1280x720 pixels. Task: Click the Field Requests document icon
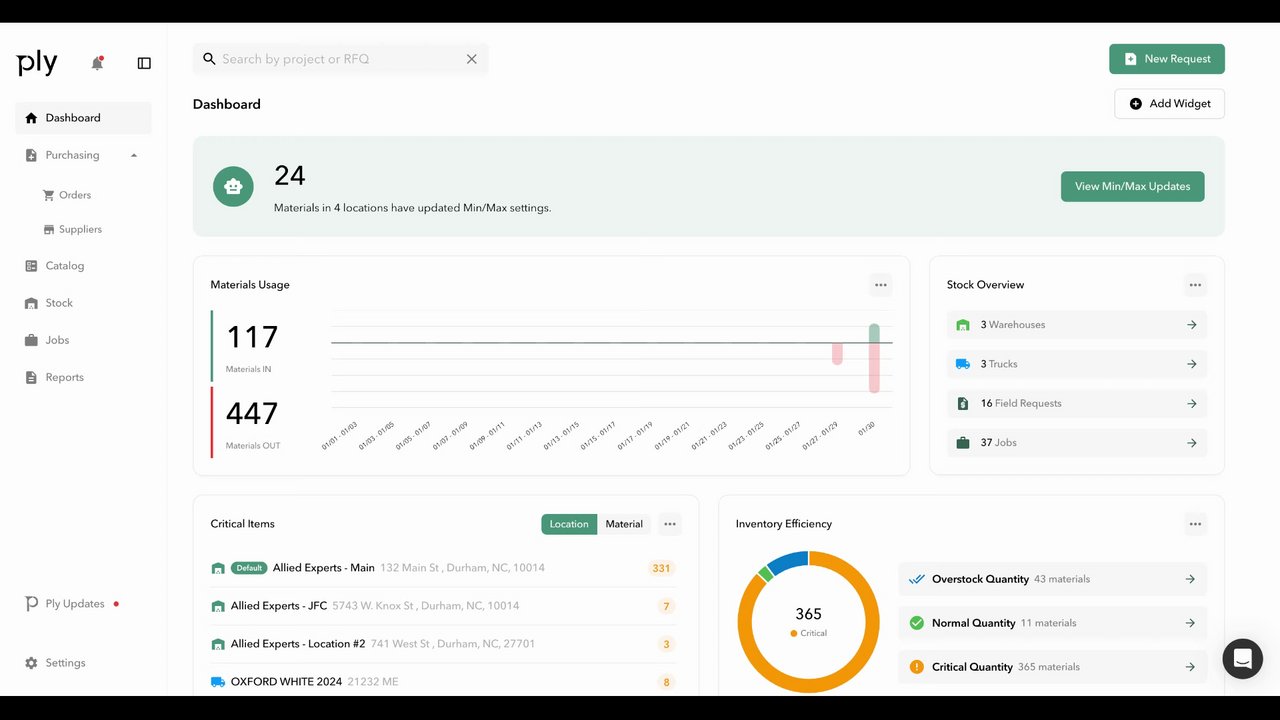tap(963, 403)
